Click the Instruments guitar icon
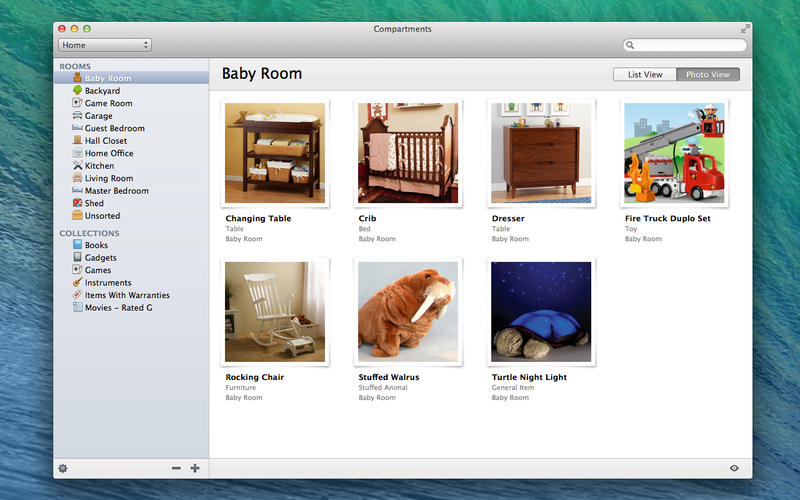Viewport: 800px width, 500px height. [x=78, y=282]
